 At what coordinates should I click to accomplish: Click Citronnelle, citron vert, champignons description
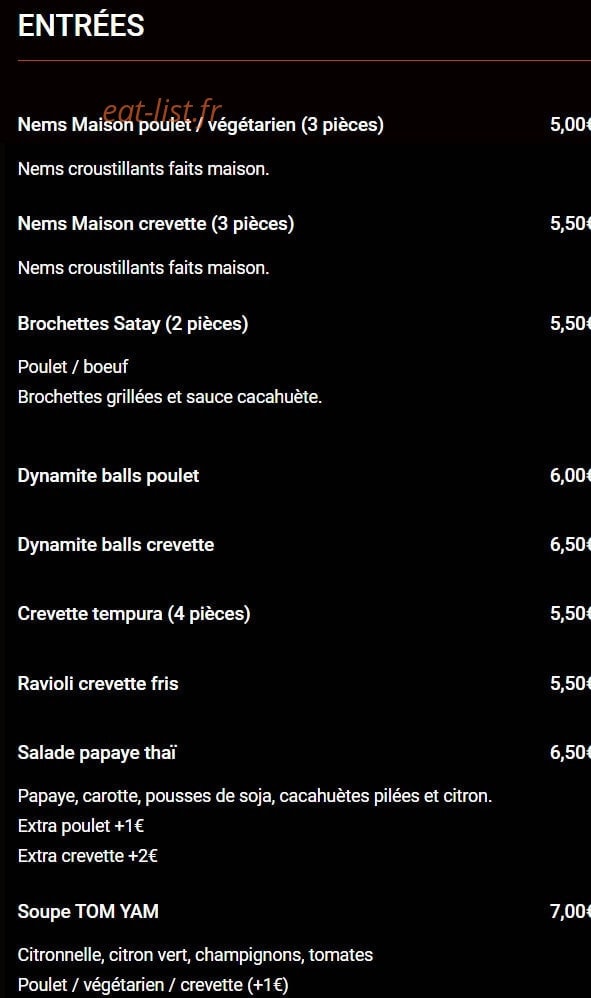pos(195,955)
